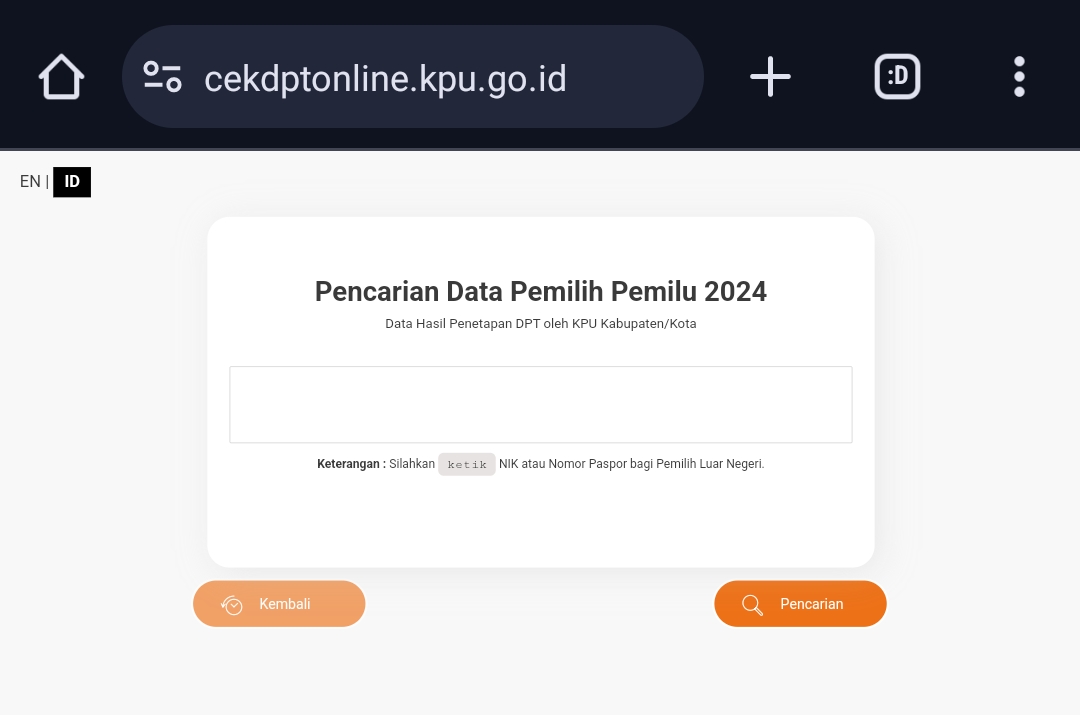Tap the browser Home icon

pyautogui.click(x=60, y=76)
